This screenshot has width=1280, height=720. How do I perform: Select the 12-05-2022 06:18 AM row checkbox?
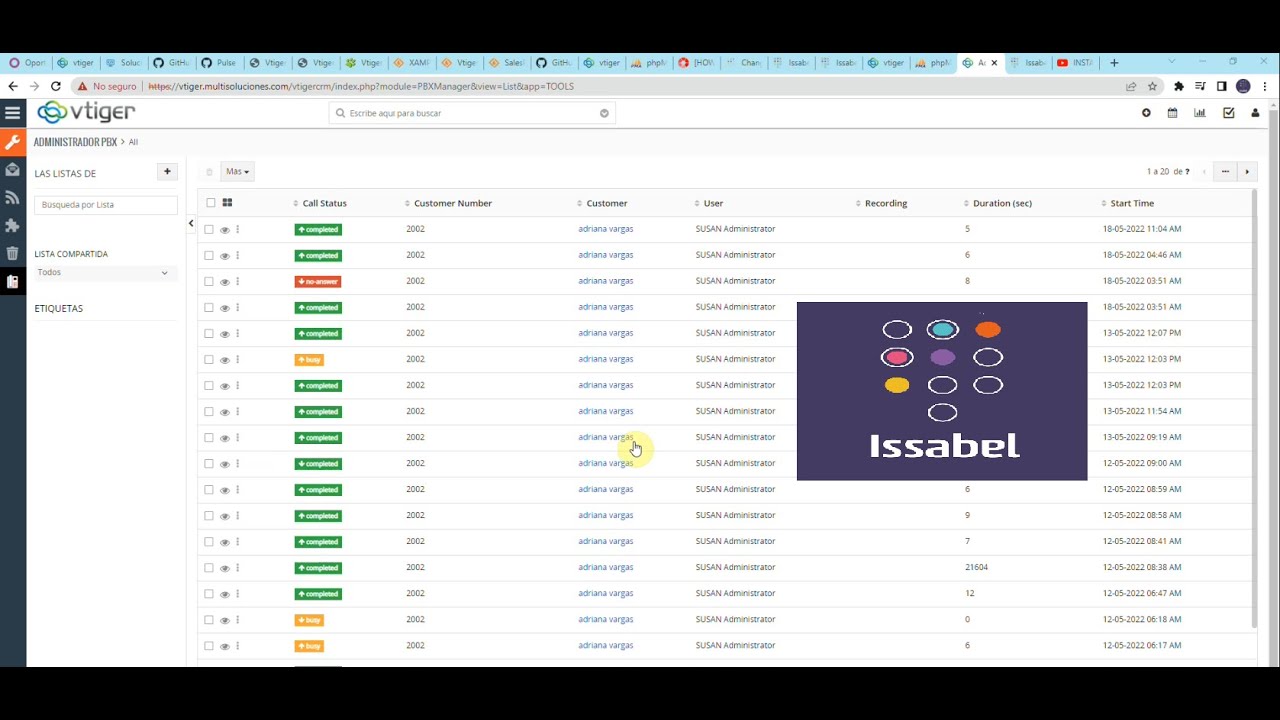point(209,619)
